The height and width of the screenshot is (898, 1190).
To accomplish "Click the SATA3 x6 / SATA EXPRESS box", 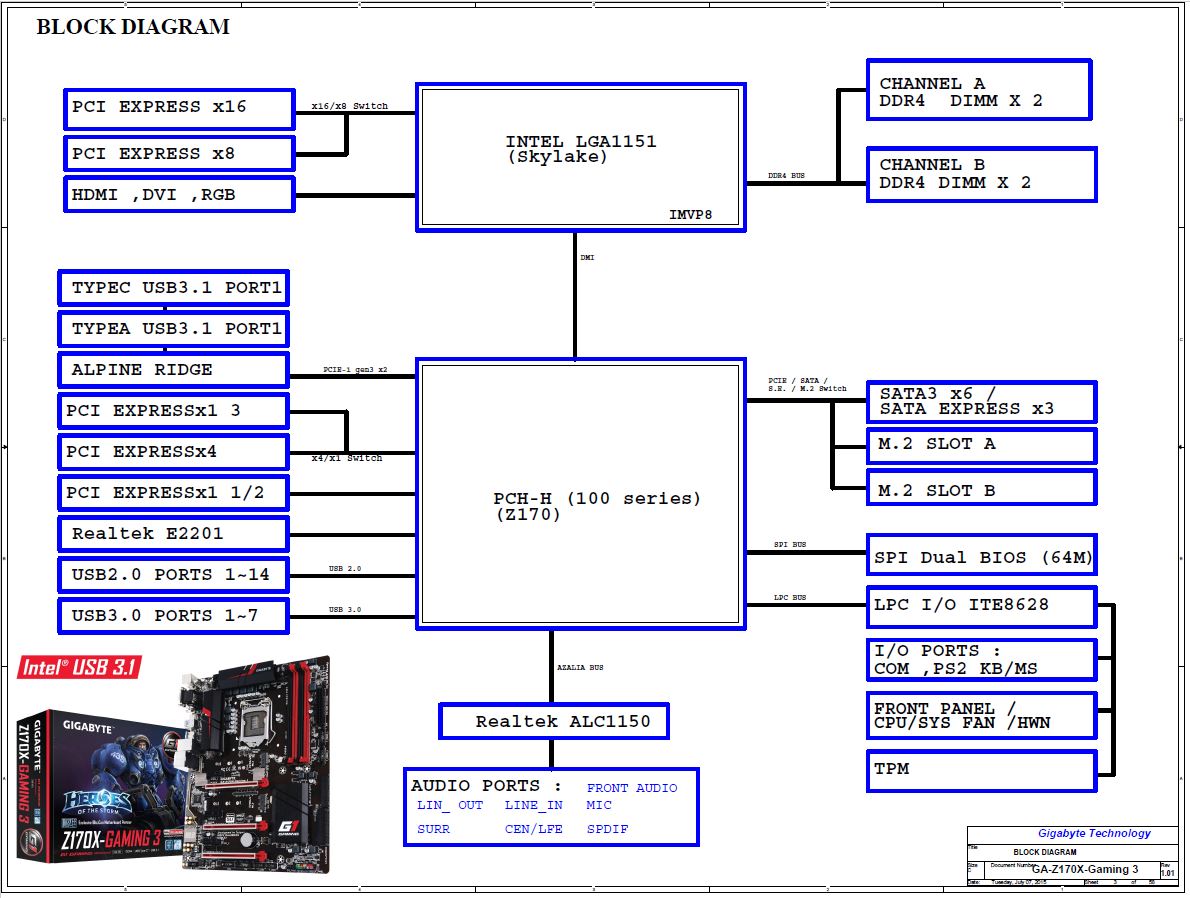I will click(x=980, y=402).
